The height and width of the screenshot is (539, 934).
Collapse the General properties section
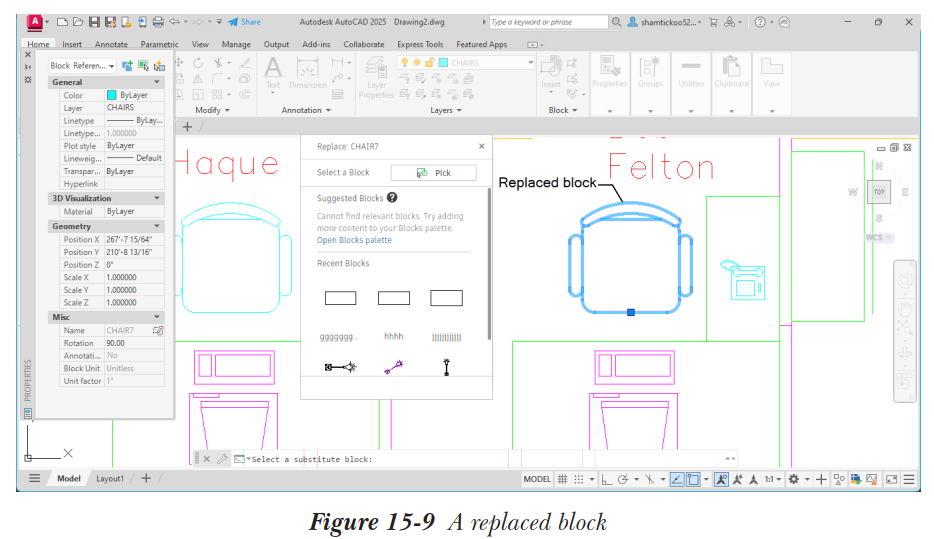(157, 82)
